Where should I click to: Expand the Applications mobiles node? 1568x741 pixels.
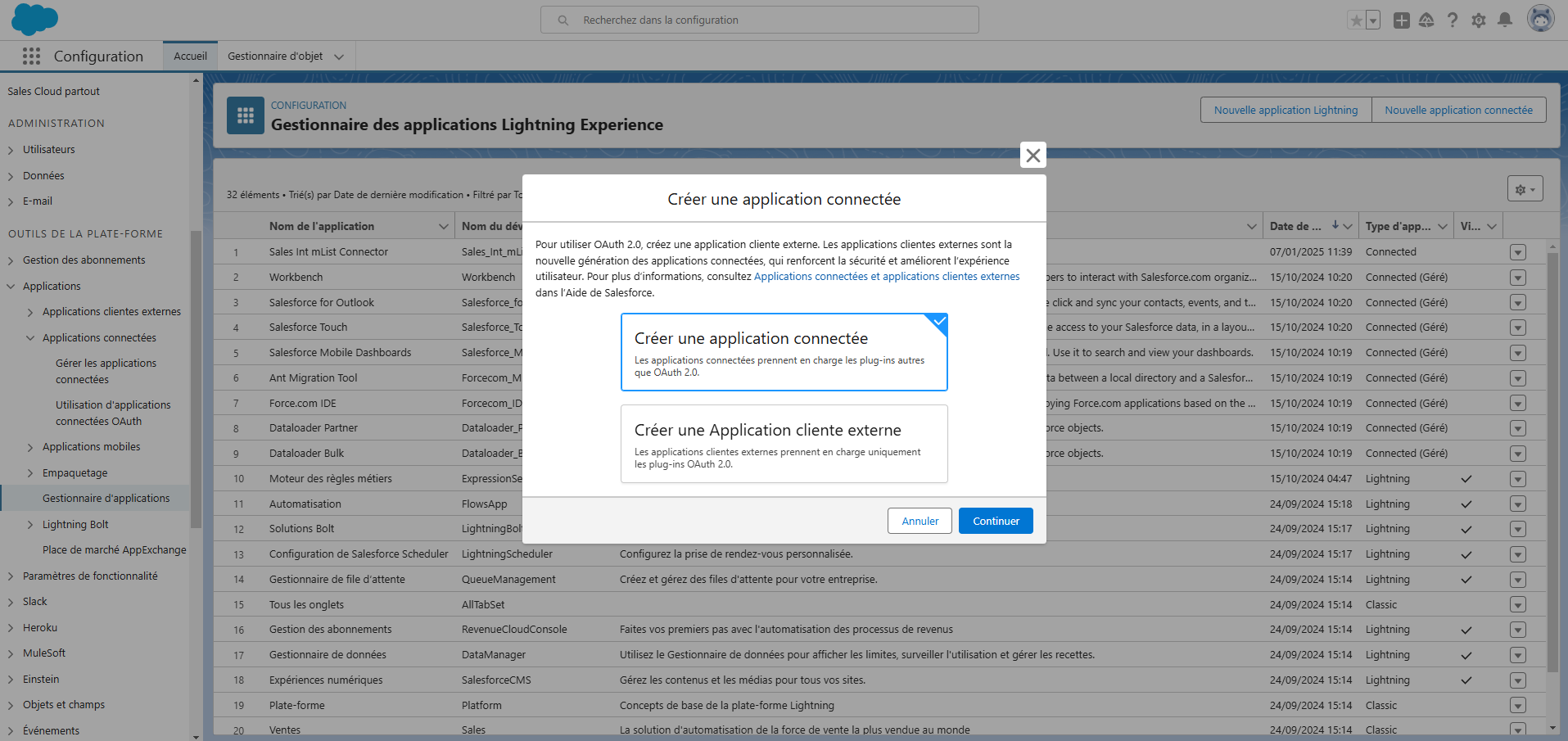[x=30, y=447]
